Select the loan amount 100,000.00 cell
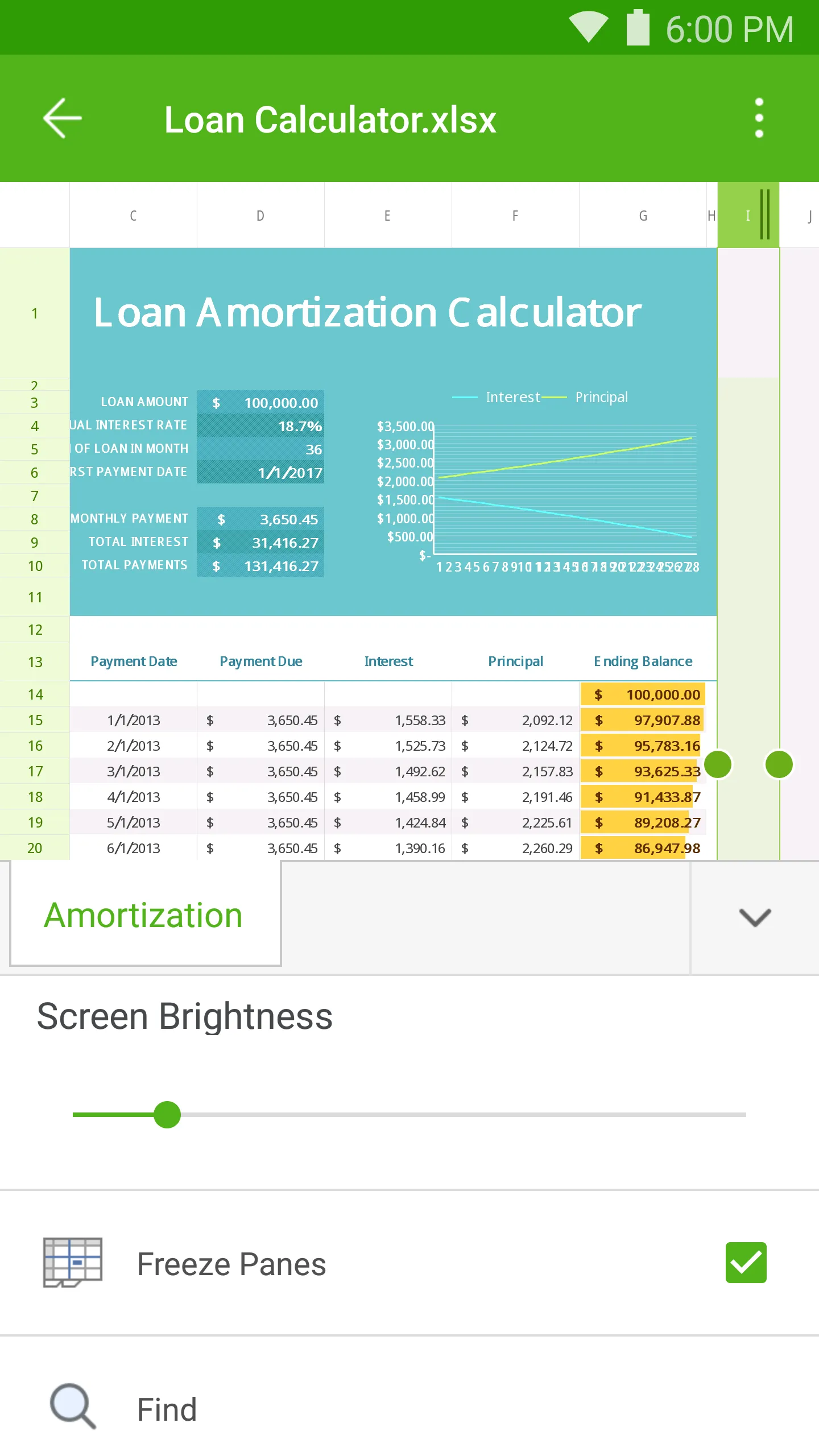 (262, 403)
